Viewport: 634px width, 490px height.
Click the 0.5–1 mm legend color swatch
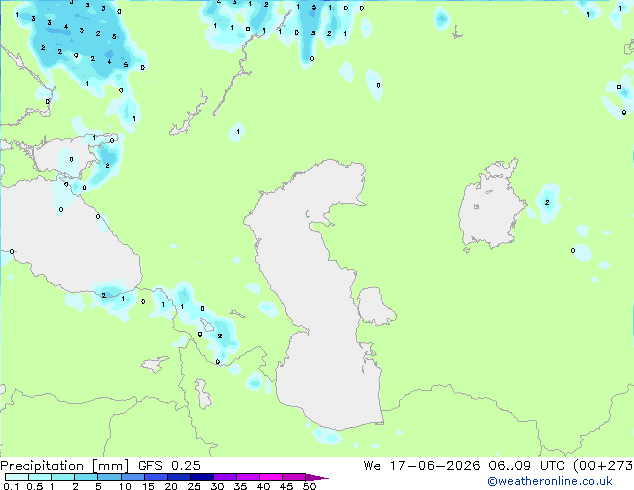(40, 477)
